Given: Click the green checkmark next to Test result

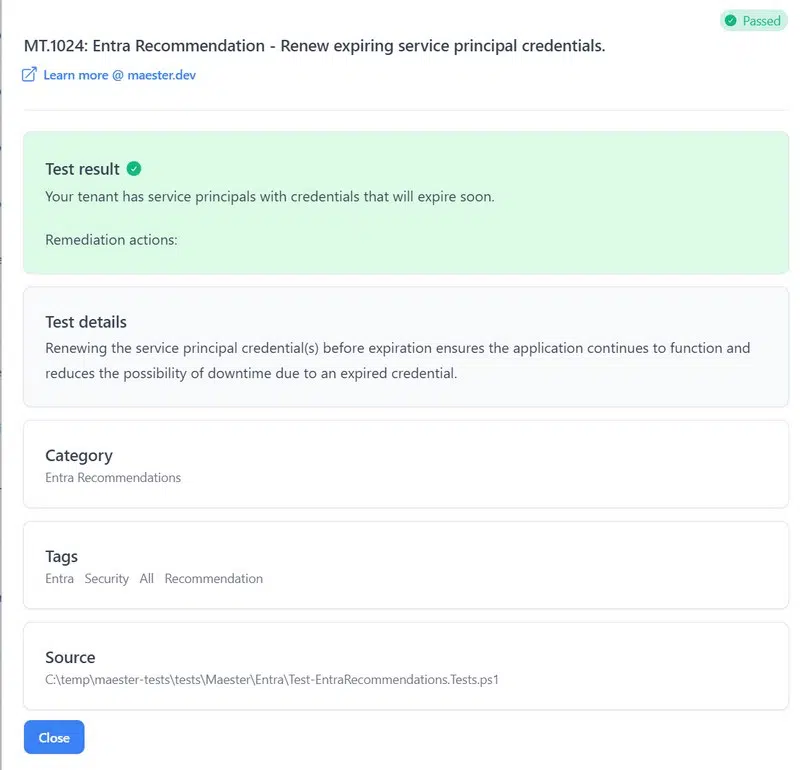Looking at the screenshot, I should click(134, 169).
